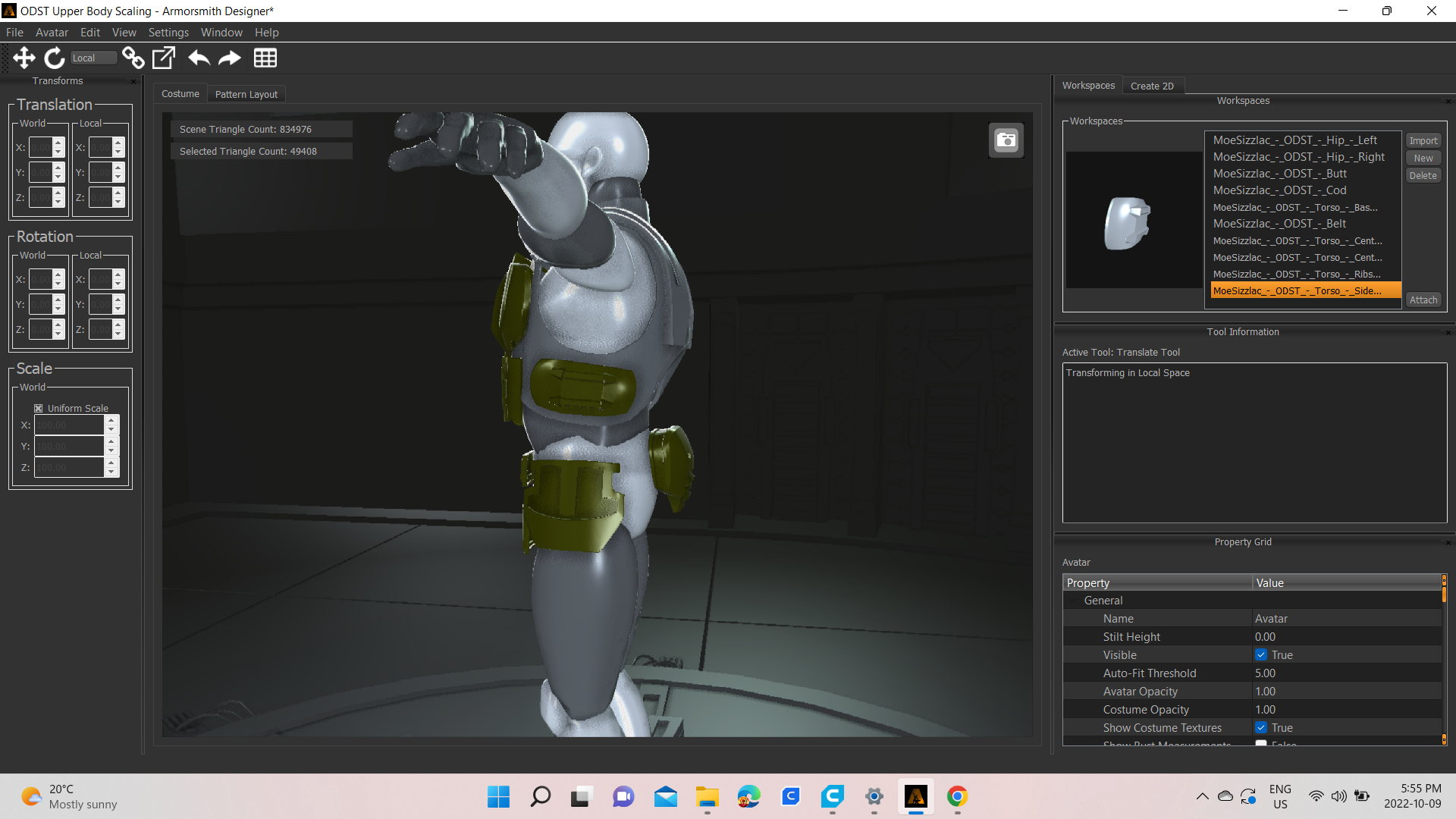Image resolution: width=1456 pixels, height=819 pixels.
Task: Click the Import workspace button
Action: (x=1423, y=140)
